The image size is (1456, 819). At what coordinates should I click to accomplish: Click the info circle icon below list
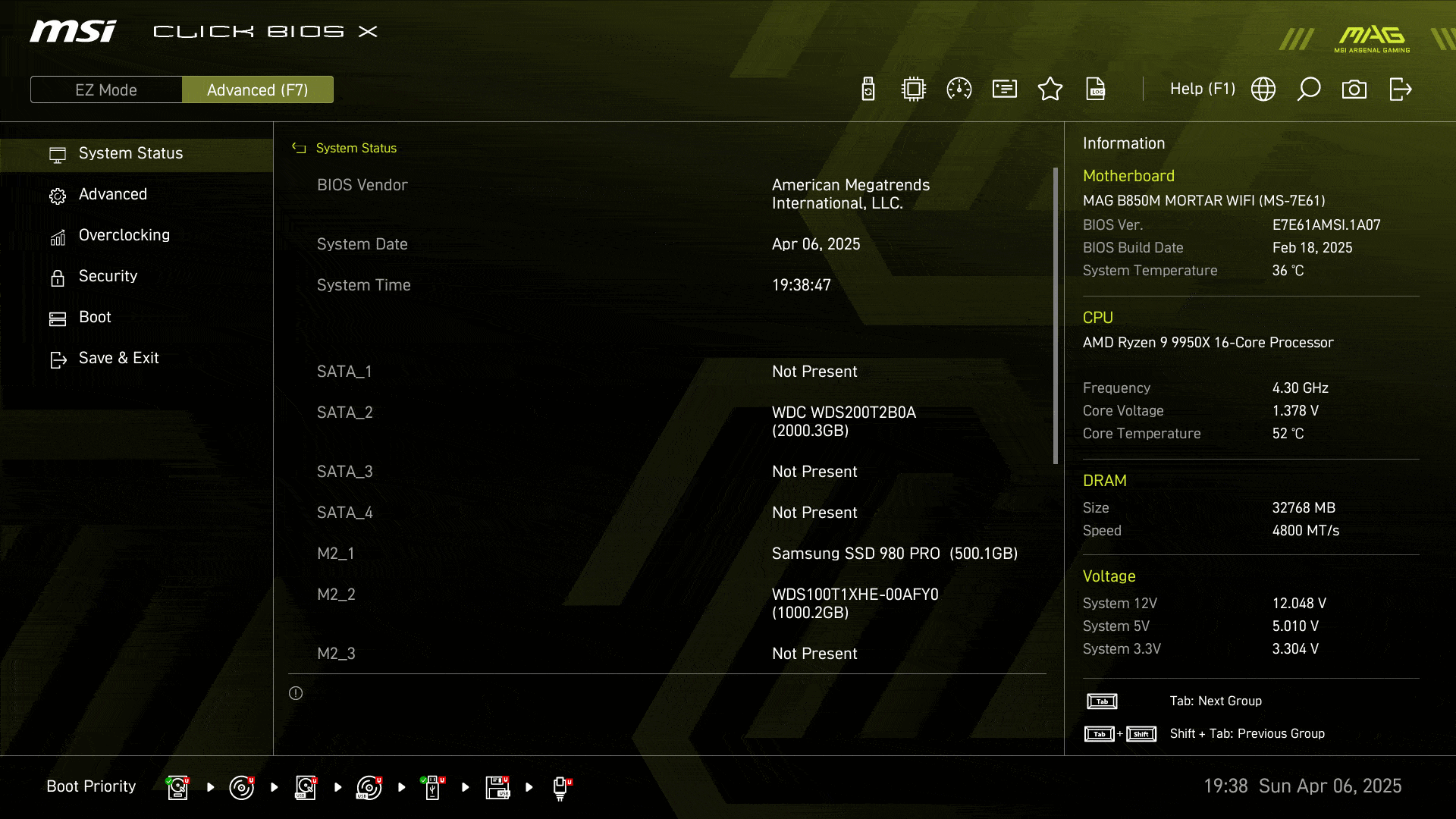(296, 693)
